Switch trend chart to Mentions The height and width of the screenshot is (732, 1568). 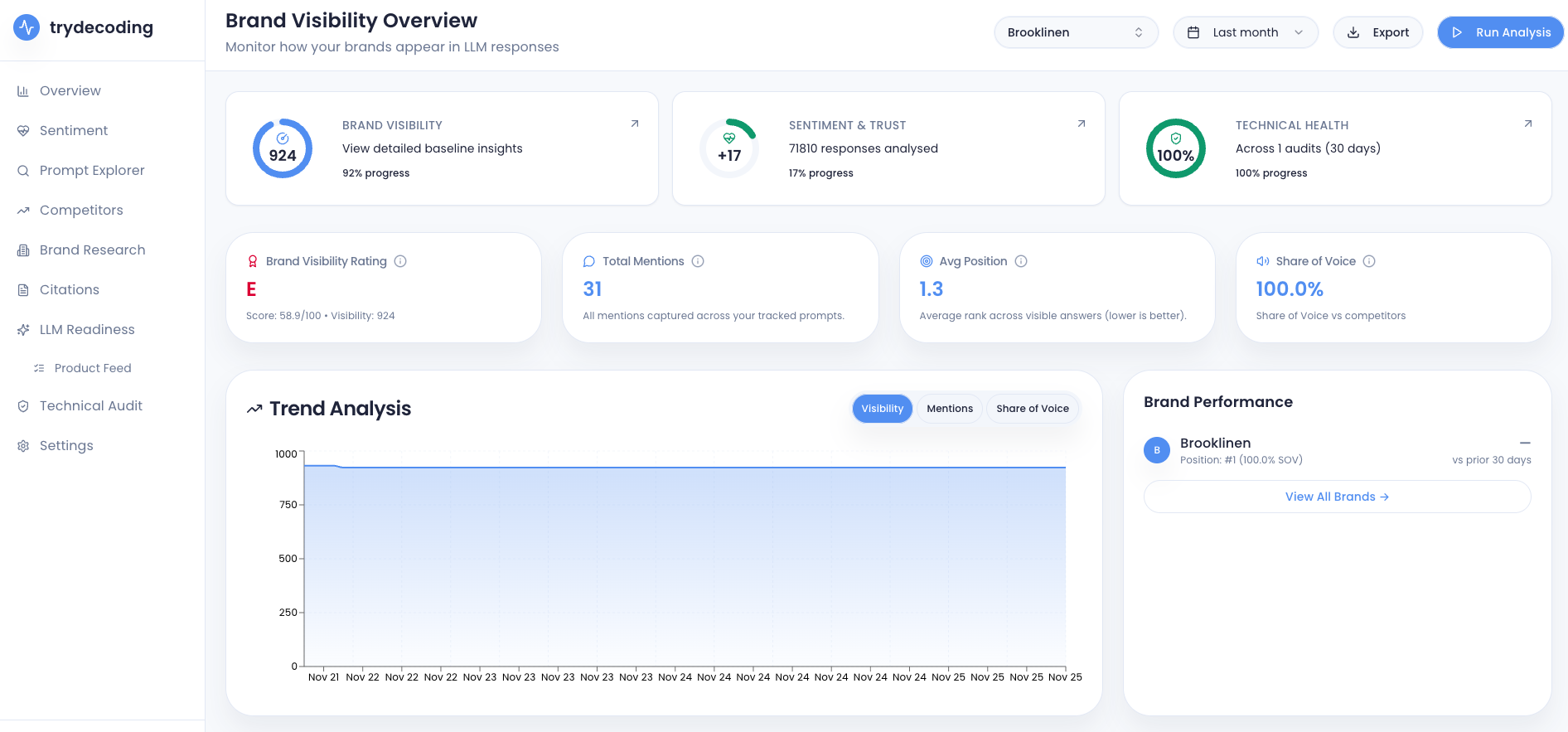click(950, 409)
